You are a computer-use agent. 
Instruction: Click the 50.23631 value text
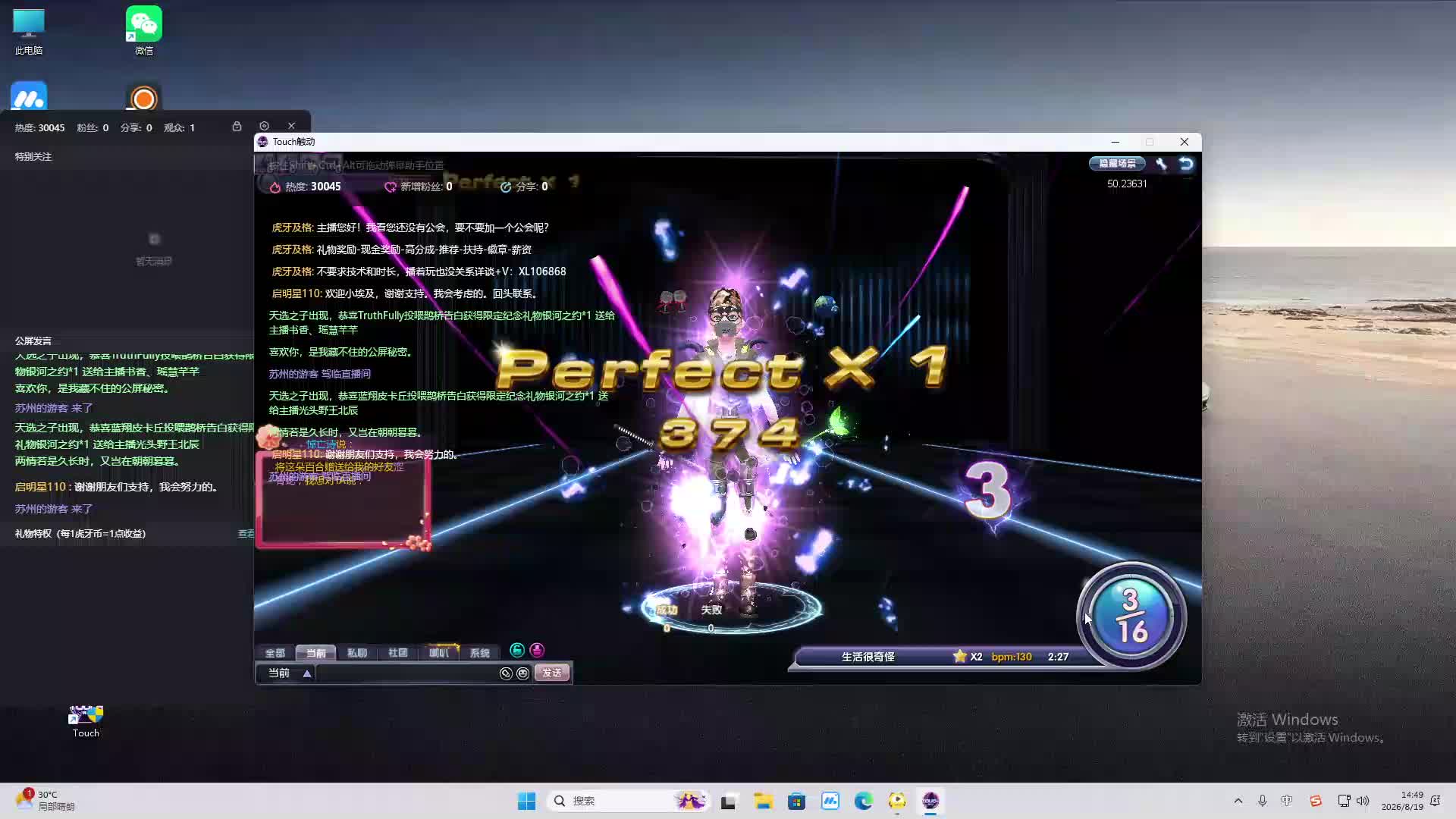tap(1127, 184)
